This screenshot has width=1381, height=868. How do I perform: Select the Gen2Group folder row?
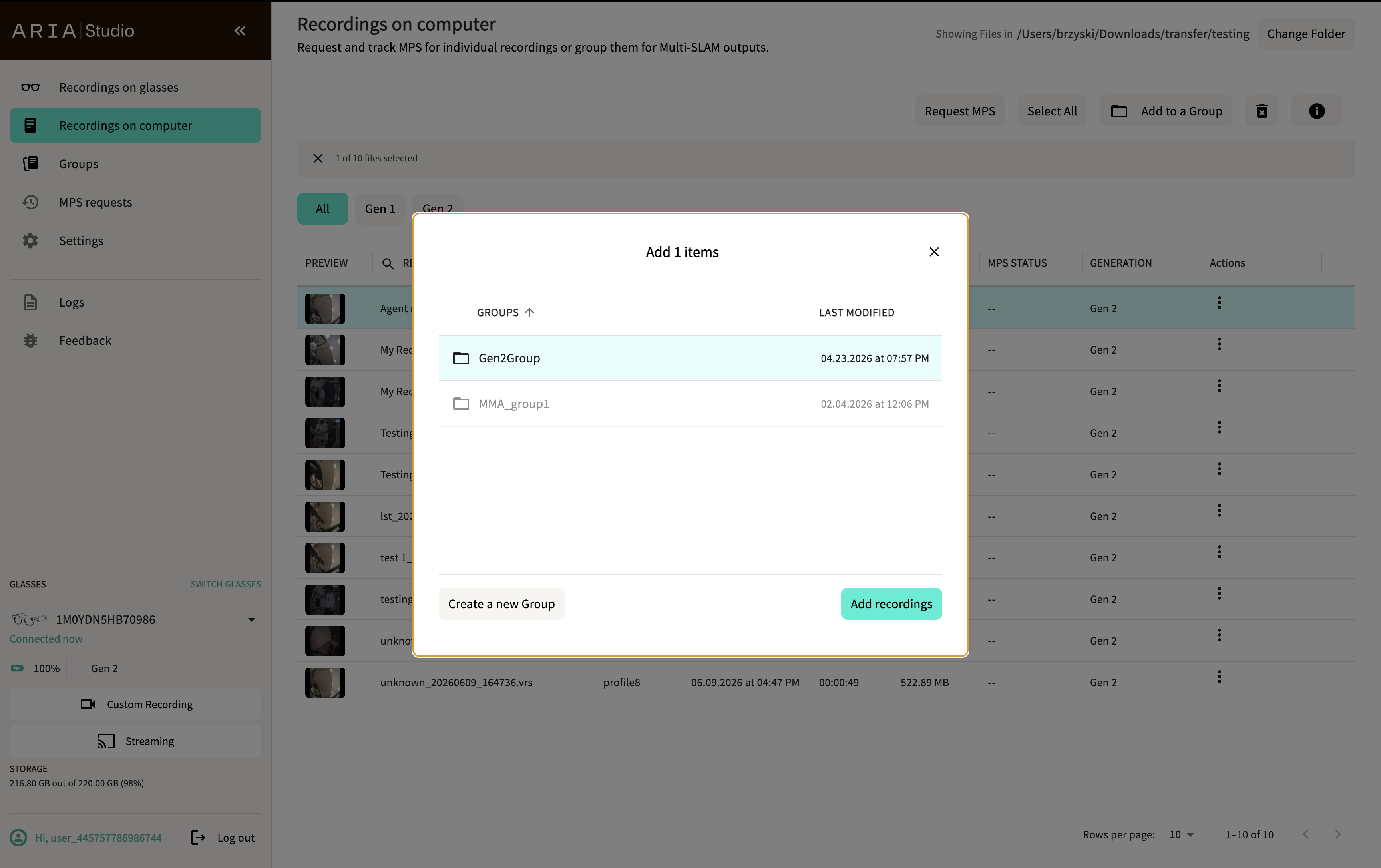click(690, 358)
